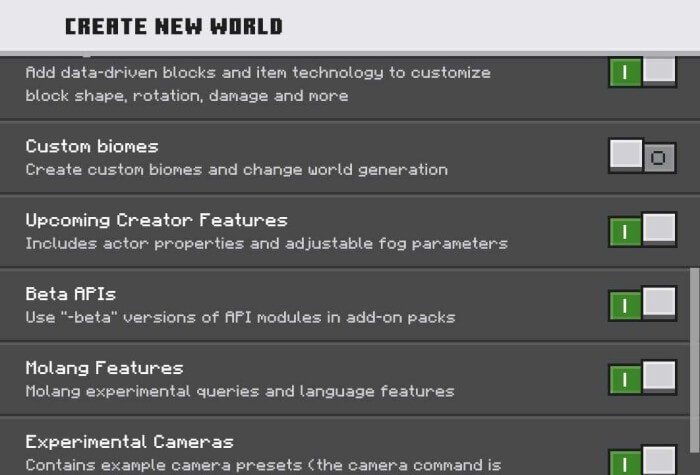Enable the Custom biomes toggle
Viewport: 700px width, 475px height.
click(643, 156)
